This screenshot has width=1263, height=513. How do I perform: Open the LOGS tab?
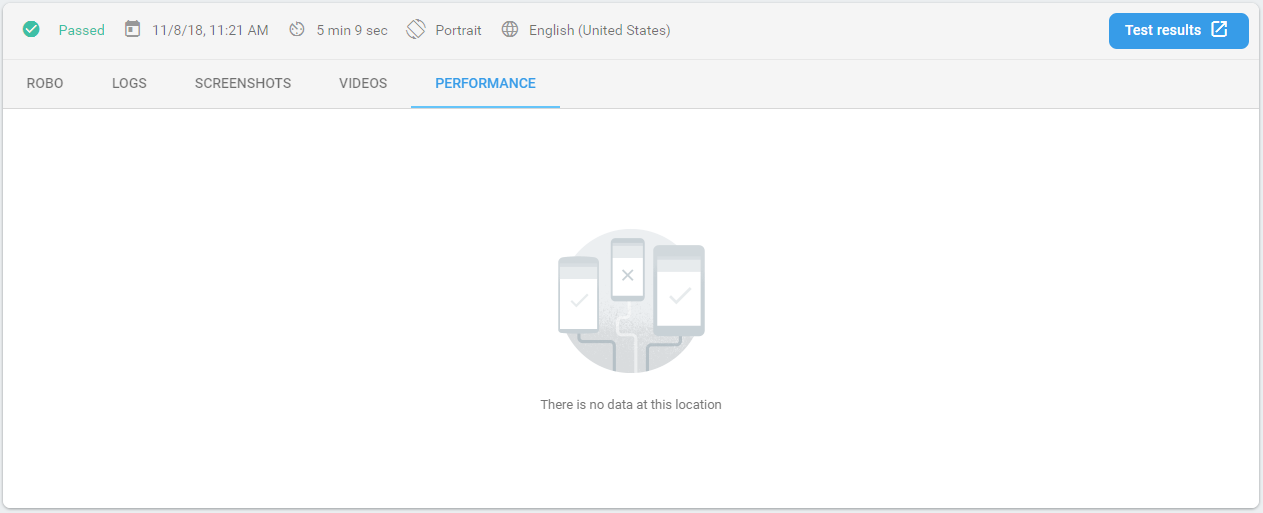click(x=130, y=84)
